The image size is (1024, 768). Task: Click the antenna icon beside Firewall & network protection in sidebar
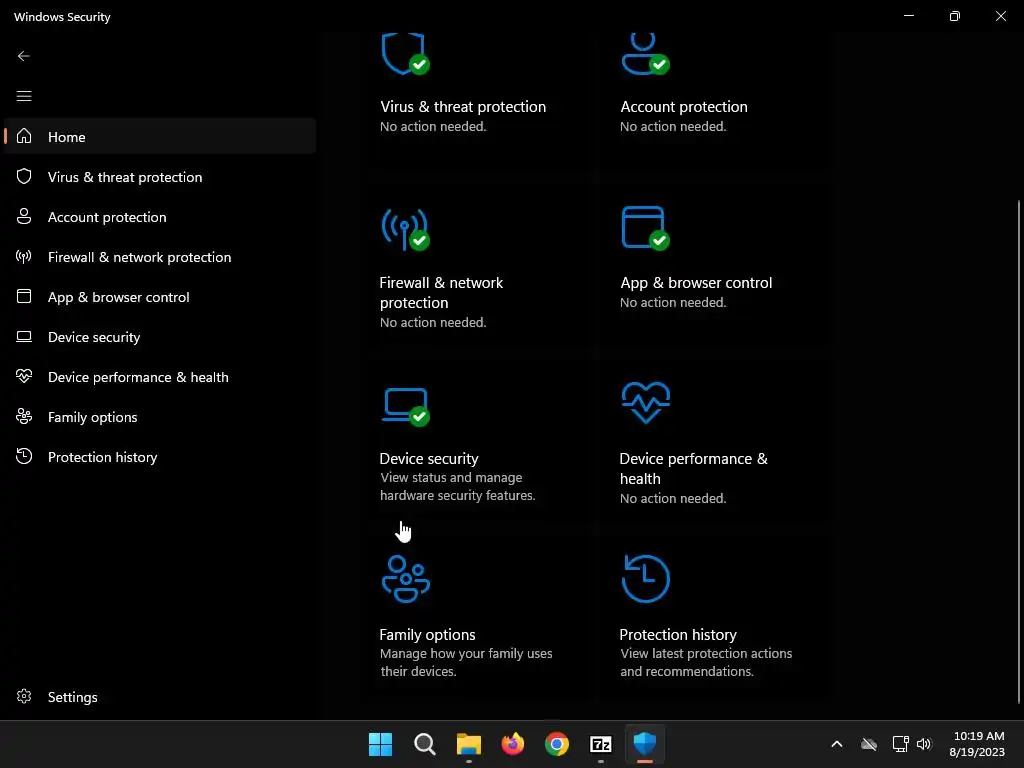coord(24,257)
